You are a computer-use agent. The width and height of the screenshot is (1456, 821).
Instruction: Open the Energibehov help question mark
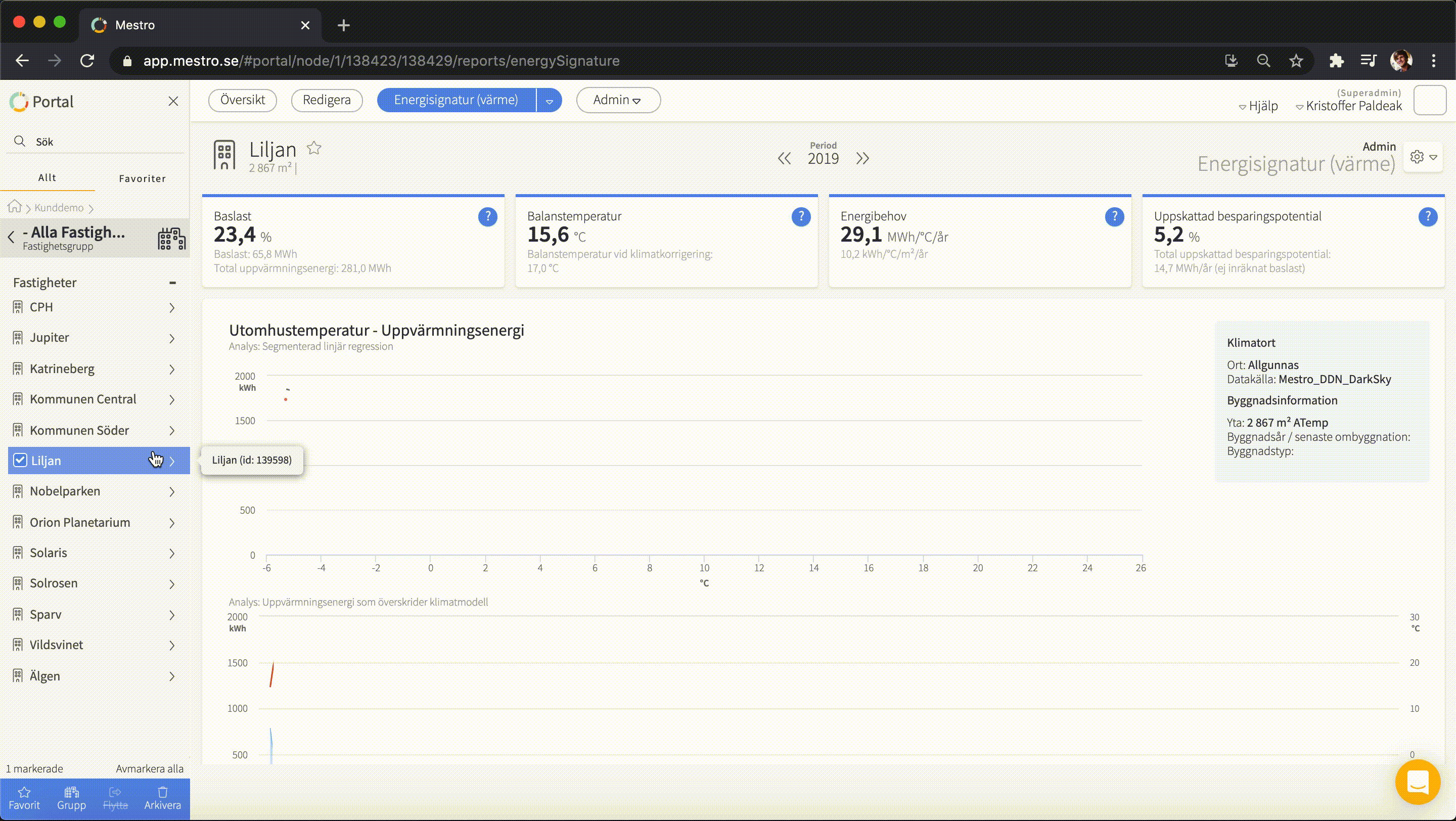1114,216
